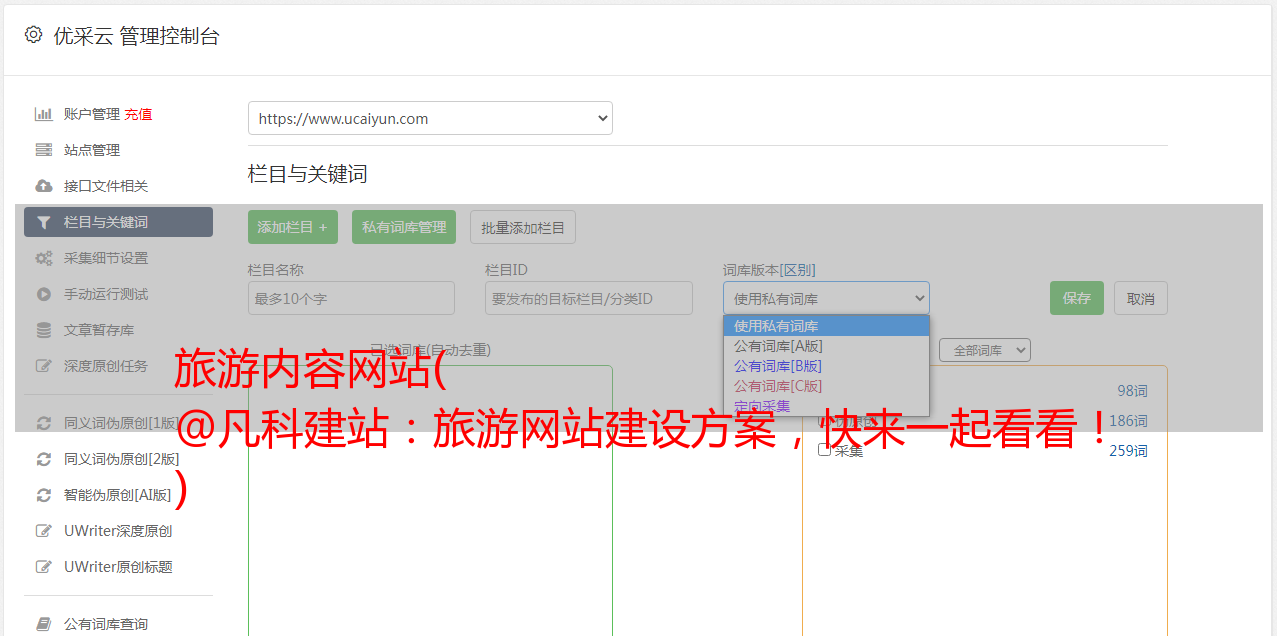Screen dimensions: 1277x636
Task: Click the 186词 count
Action: 1128,421
